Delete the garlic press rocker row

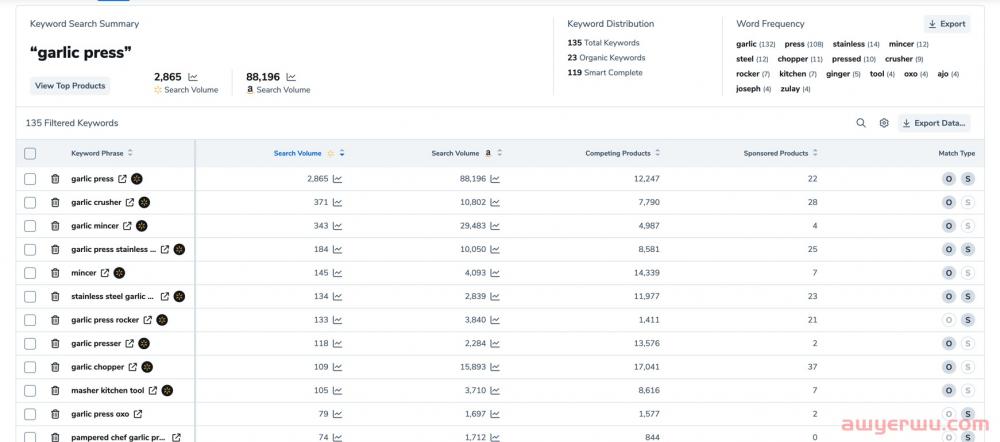pos(55,320)
